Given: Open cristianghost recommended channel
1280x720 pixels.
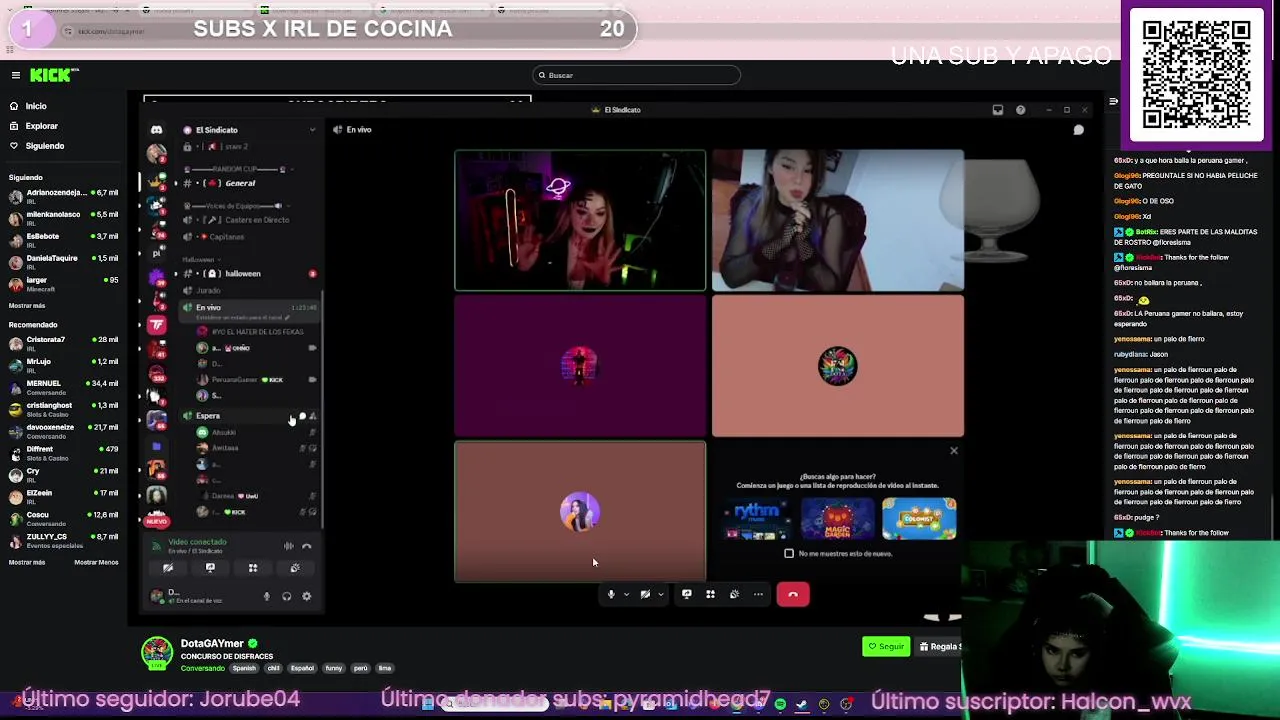Looking at the screenshot, I should click(x=64, y=408).
